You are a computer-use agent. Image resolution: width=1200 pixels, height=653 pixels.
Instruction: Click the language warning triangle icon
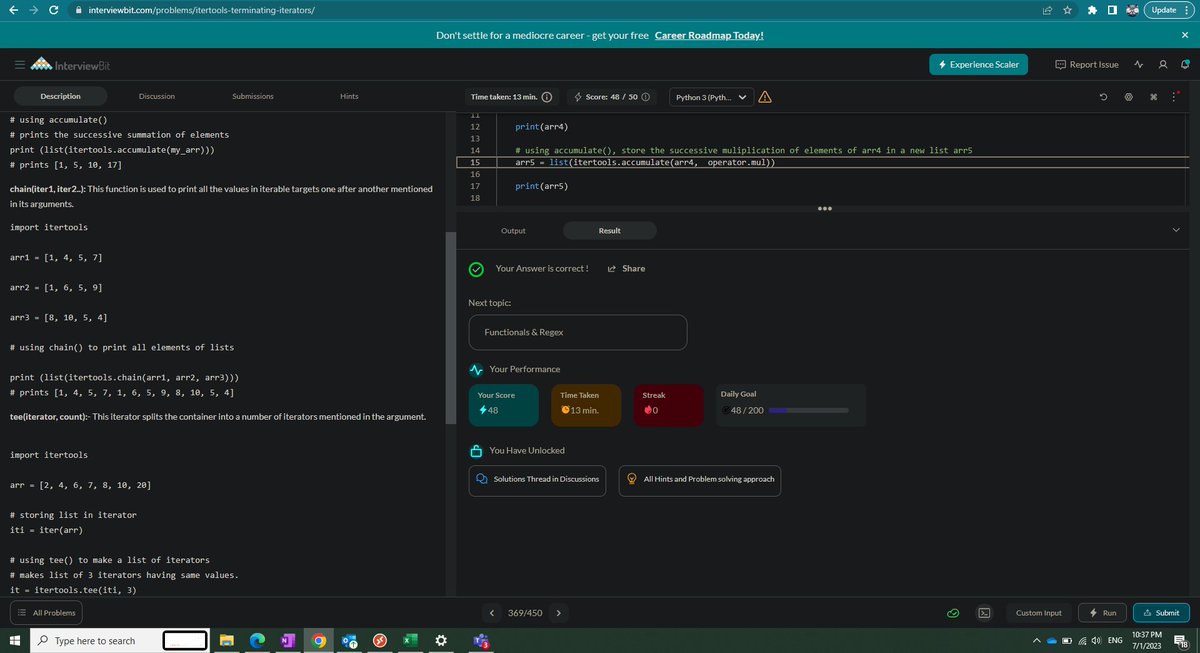click(x=764, y=97)
